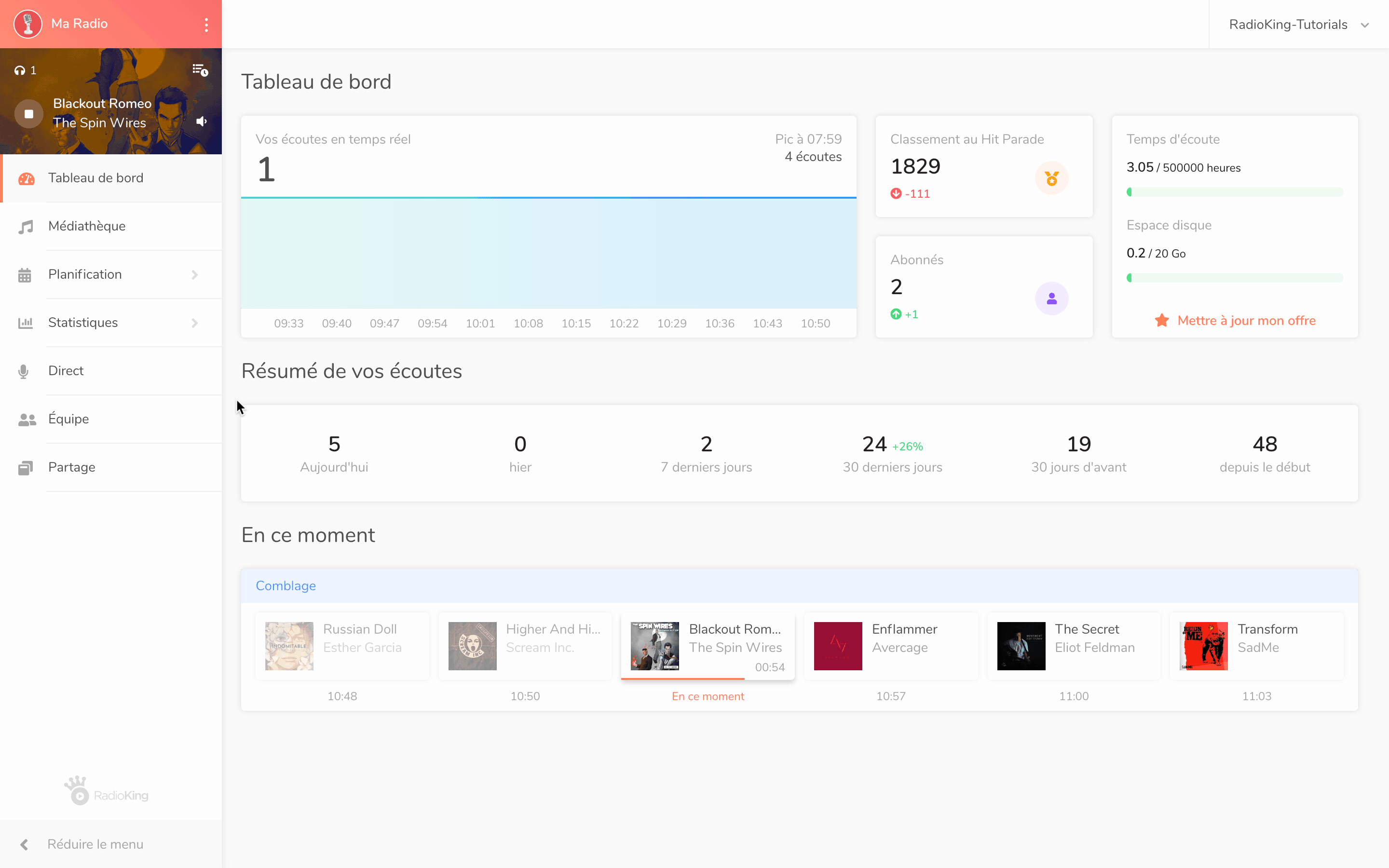Click the Espace disque progress bar
Screen dimensions: 1389x868
click(x=1234, y=278)
